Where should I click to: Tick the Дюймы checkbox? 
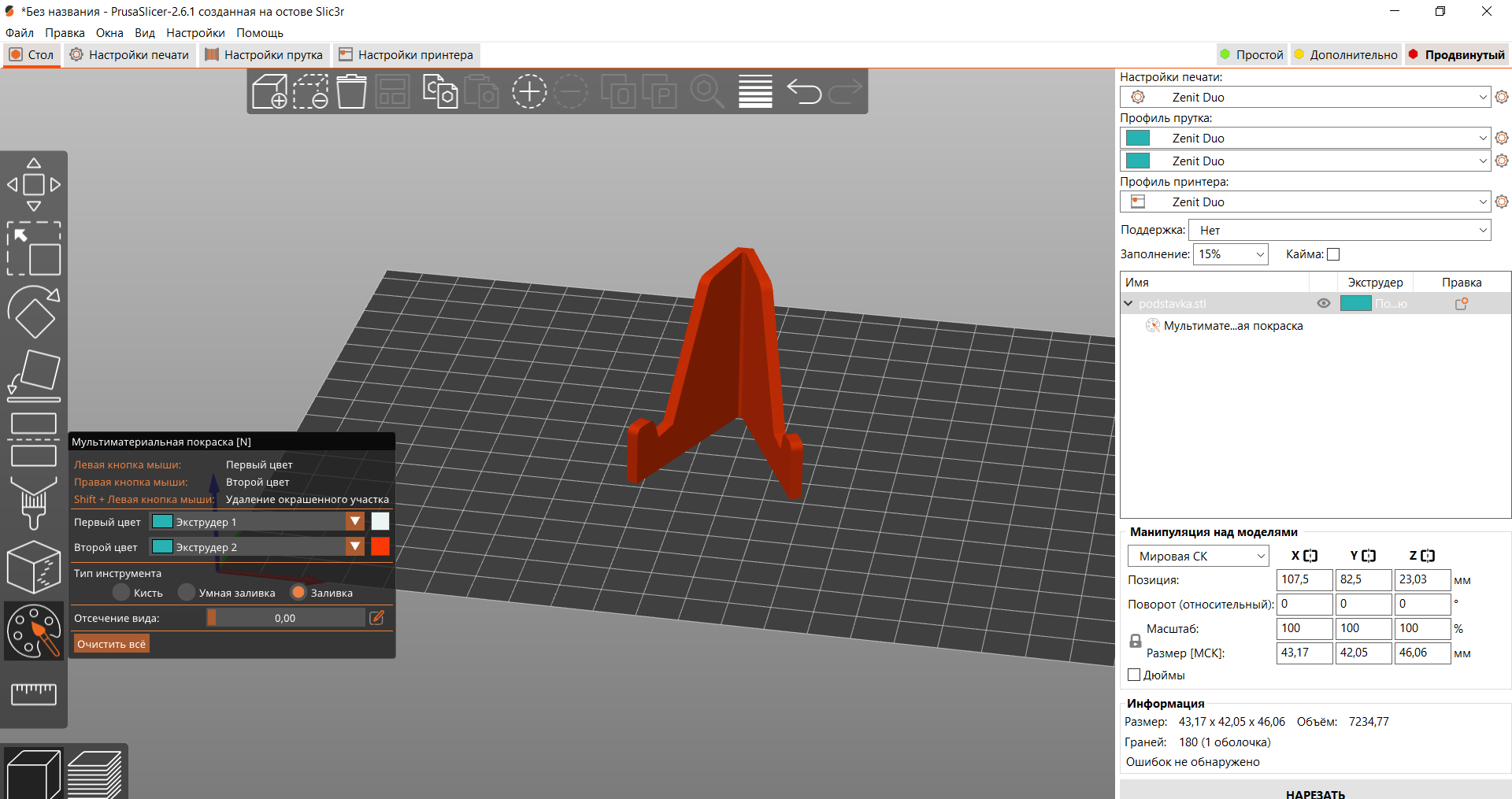pyautogui.click(x=1134, y=675)
